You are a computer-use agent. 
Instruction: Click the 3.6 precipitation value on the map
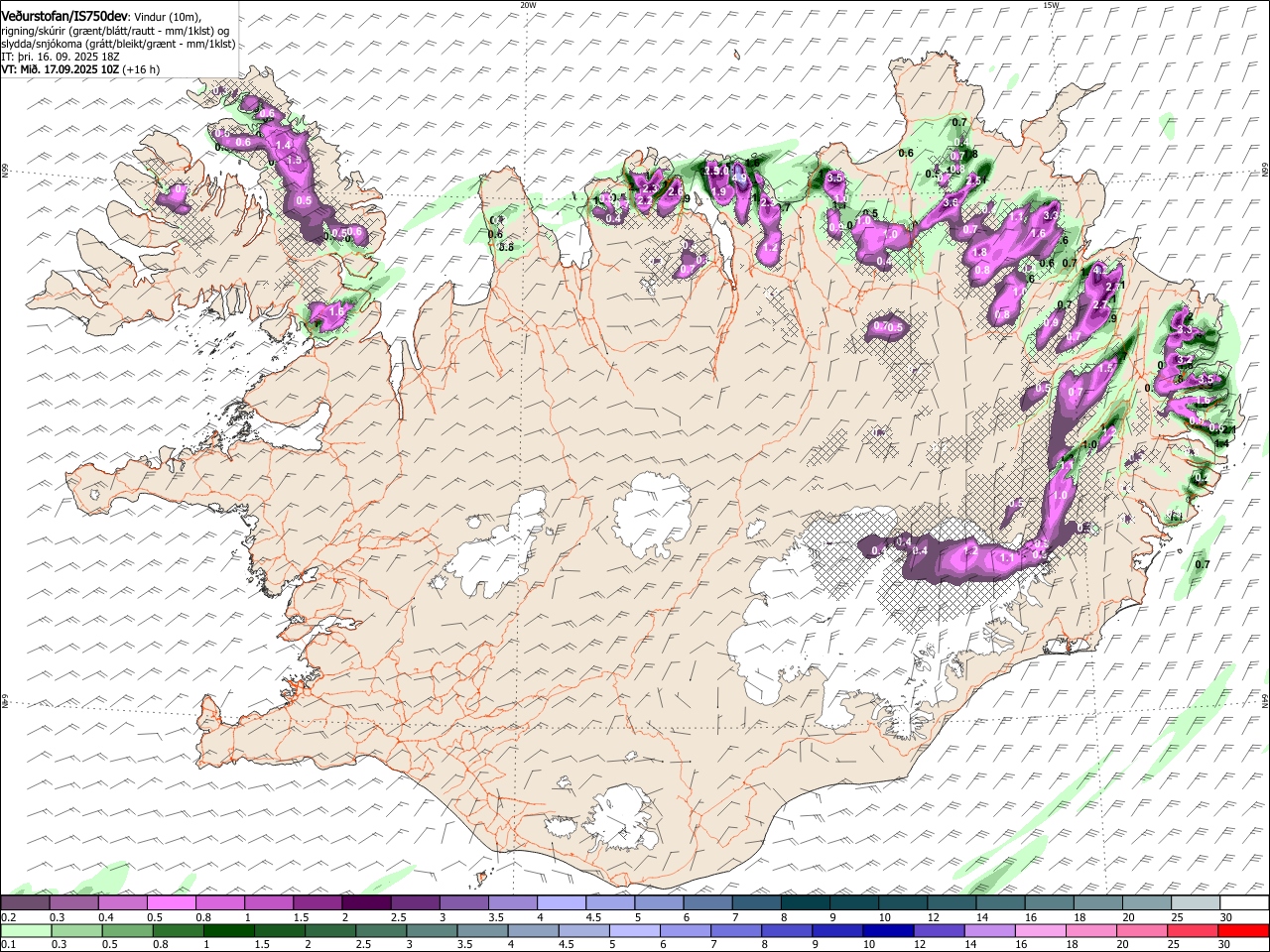pyautogui.click(x=950, y=202)
